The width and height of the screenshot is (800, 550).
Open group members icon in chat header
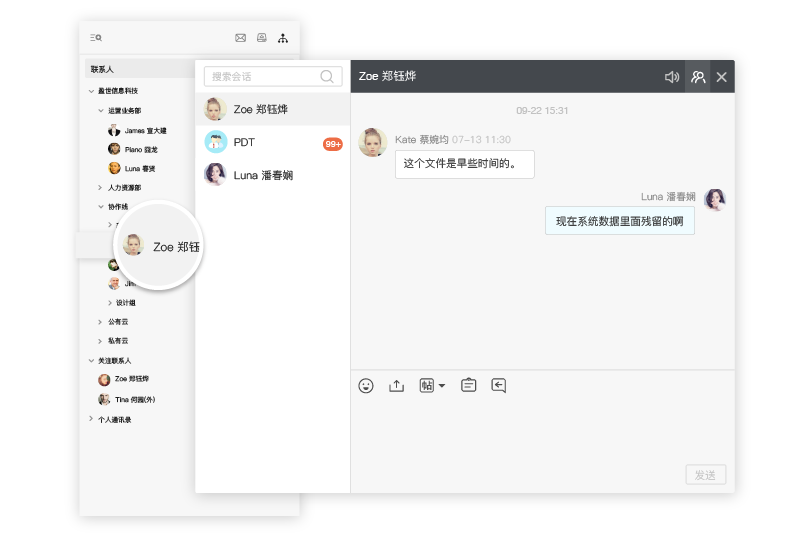point(697,77)
